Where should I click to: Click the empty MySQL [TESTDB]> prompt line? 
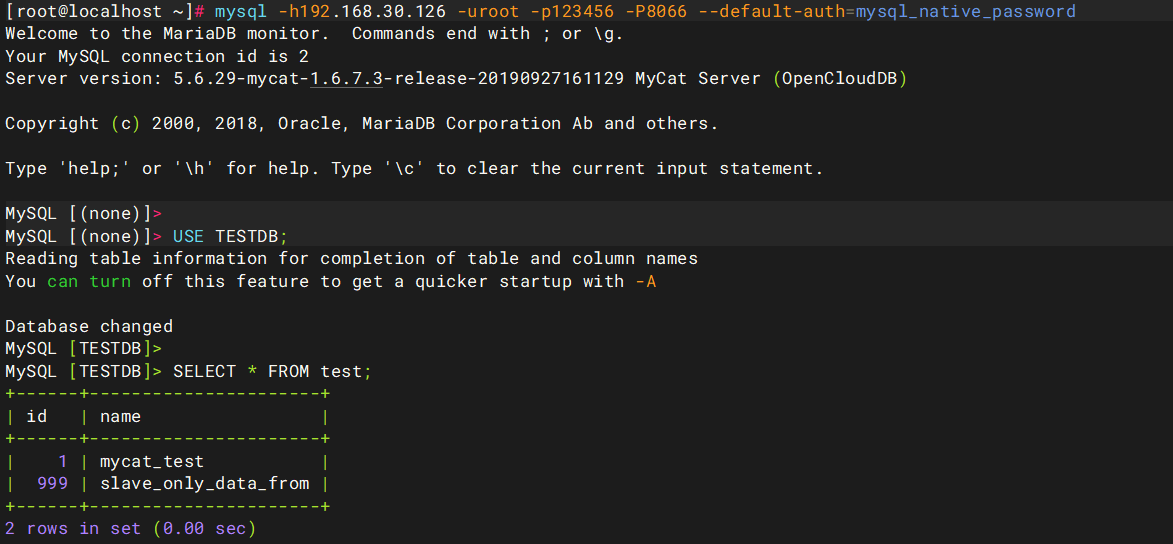(83, 349)
